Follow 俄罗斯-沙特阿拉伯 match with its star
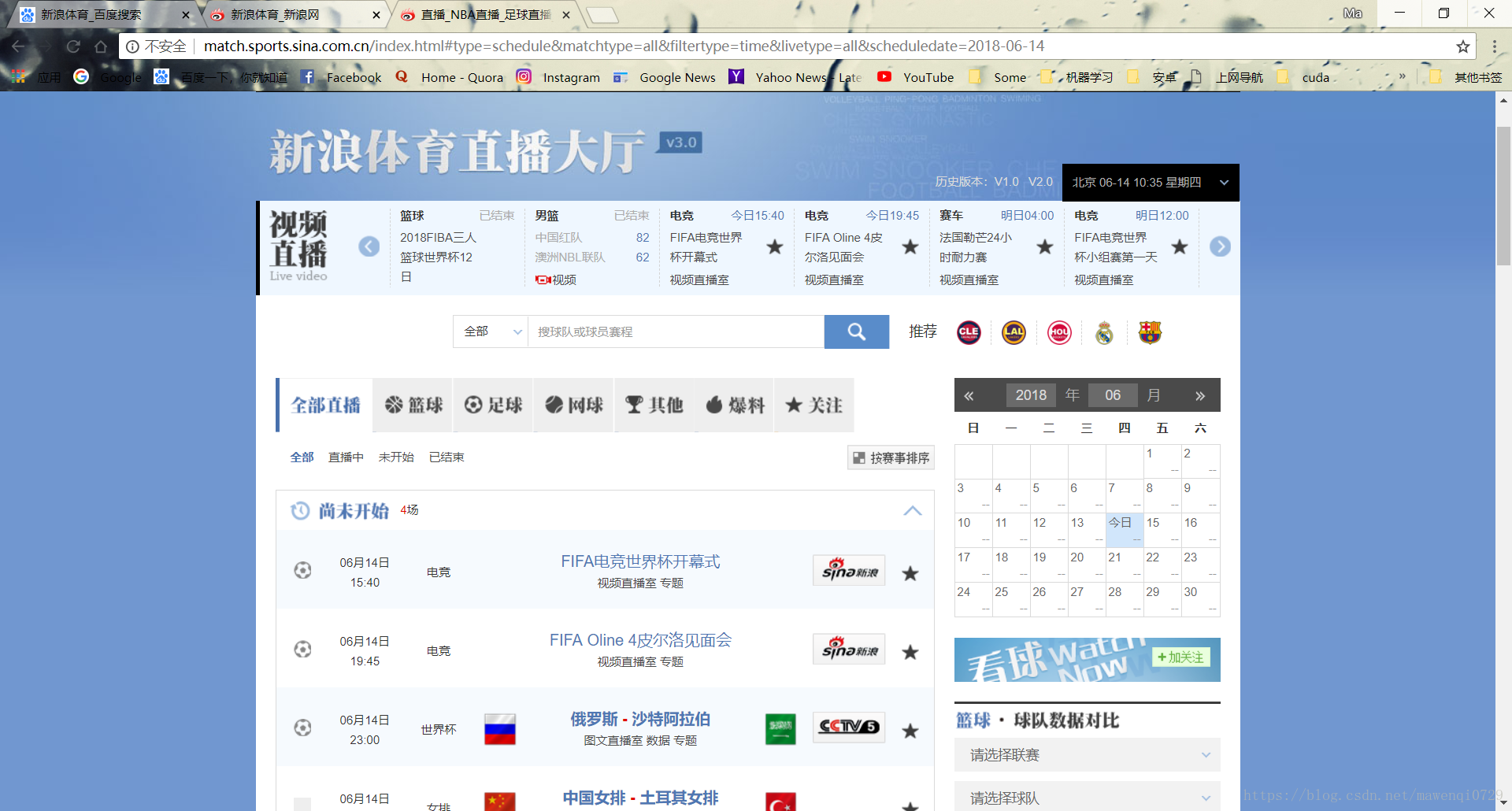This screenshot has width=1512, height=811. point(910,731)
